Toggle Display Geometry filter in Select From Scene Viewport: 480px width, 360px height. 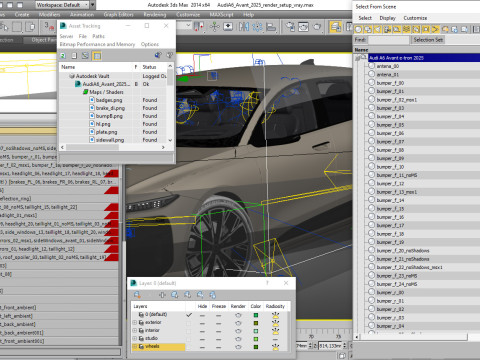point(358,29)
